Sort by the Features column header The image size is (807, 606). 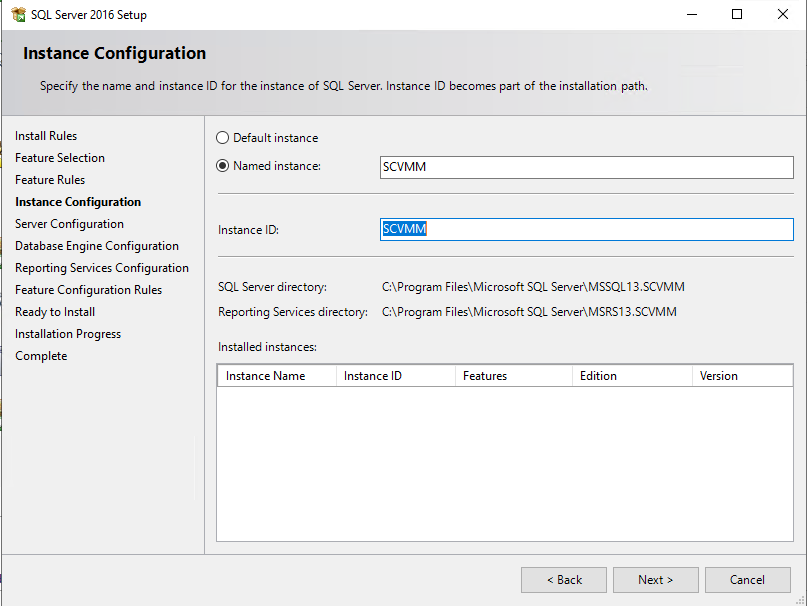point(514,376)
